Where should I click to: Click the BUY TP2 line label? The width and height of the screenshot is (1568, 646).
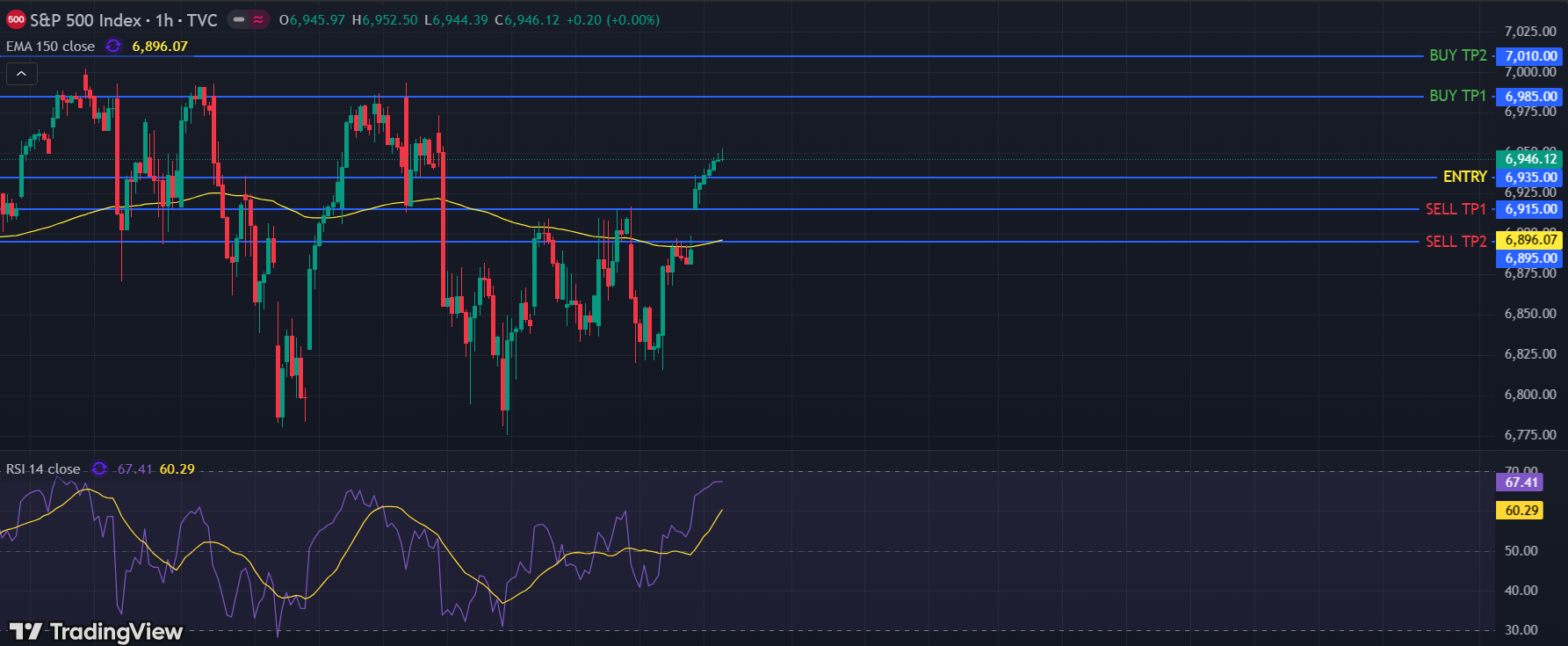tap(1457, 55)
